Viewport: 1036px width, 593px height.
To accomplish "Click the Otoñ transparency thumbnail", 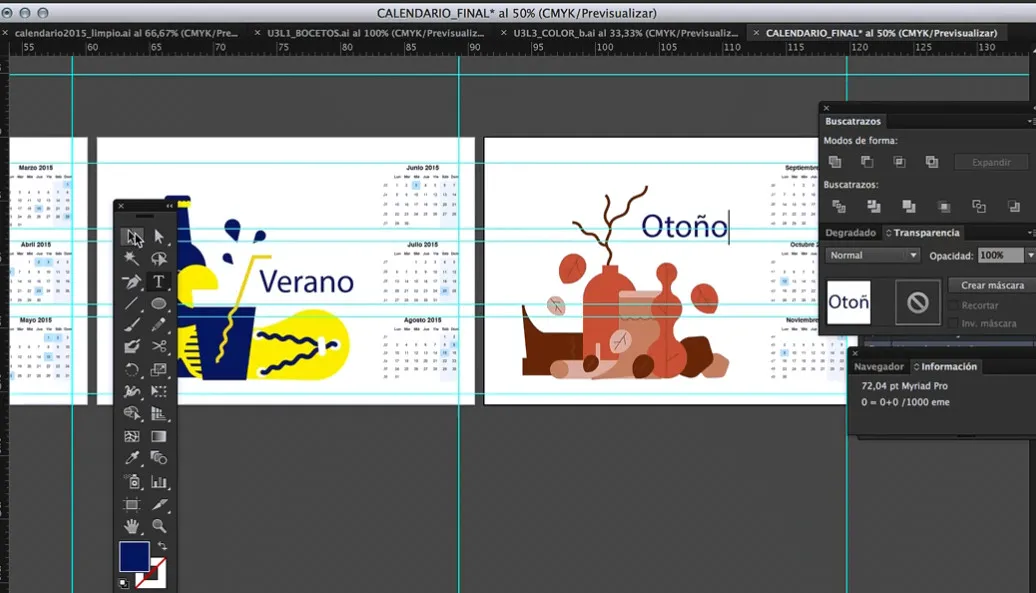I will coord(848,302).
